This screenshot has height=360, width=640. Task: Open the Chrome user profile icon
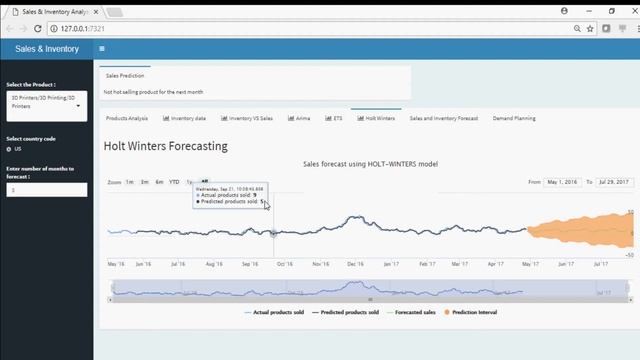point(564,11)
